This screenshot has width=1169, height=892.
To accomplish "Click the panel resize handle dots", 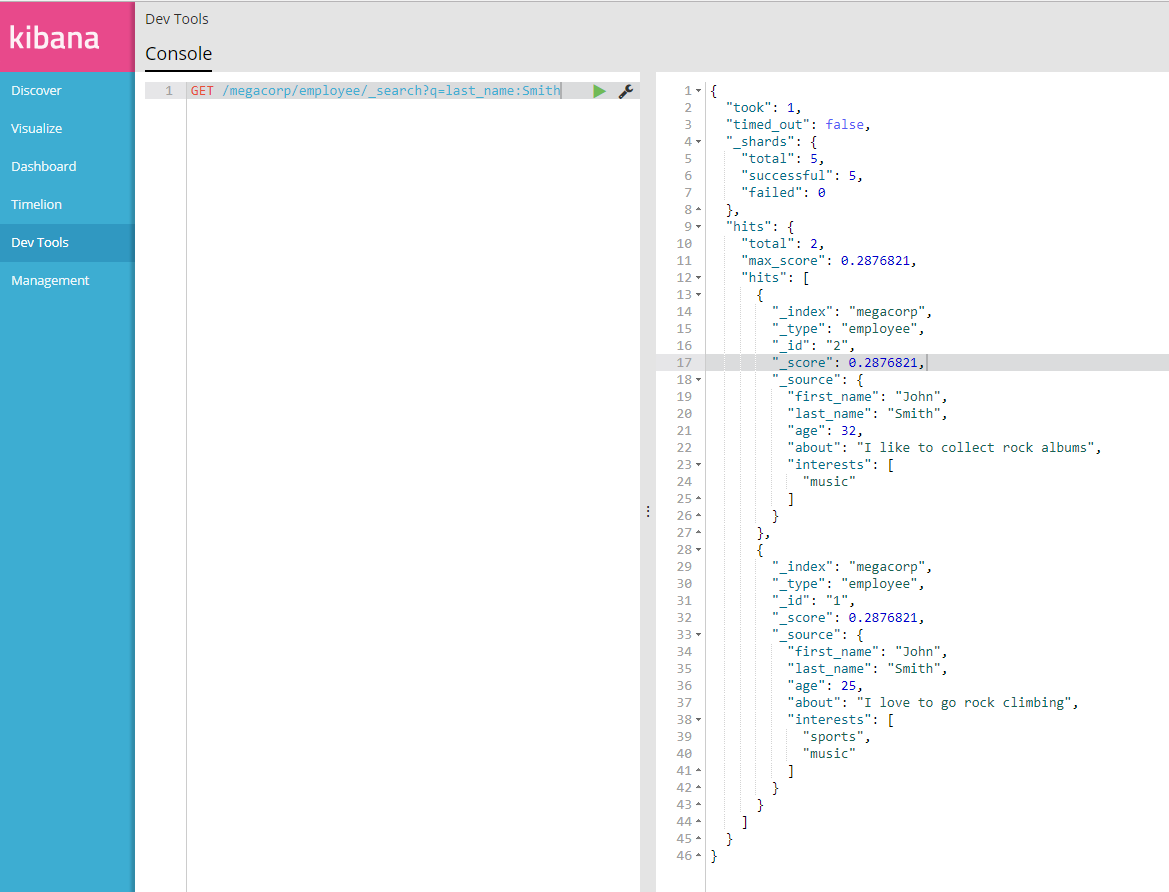I will [x=648, y=511].
